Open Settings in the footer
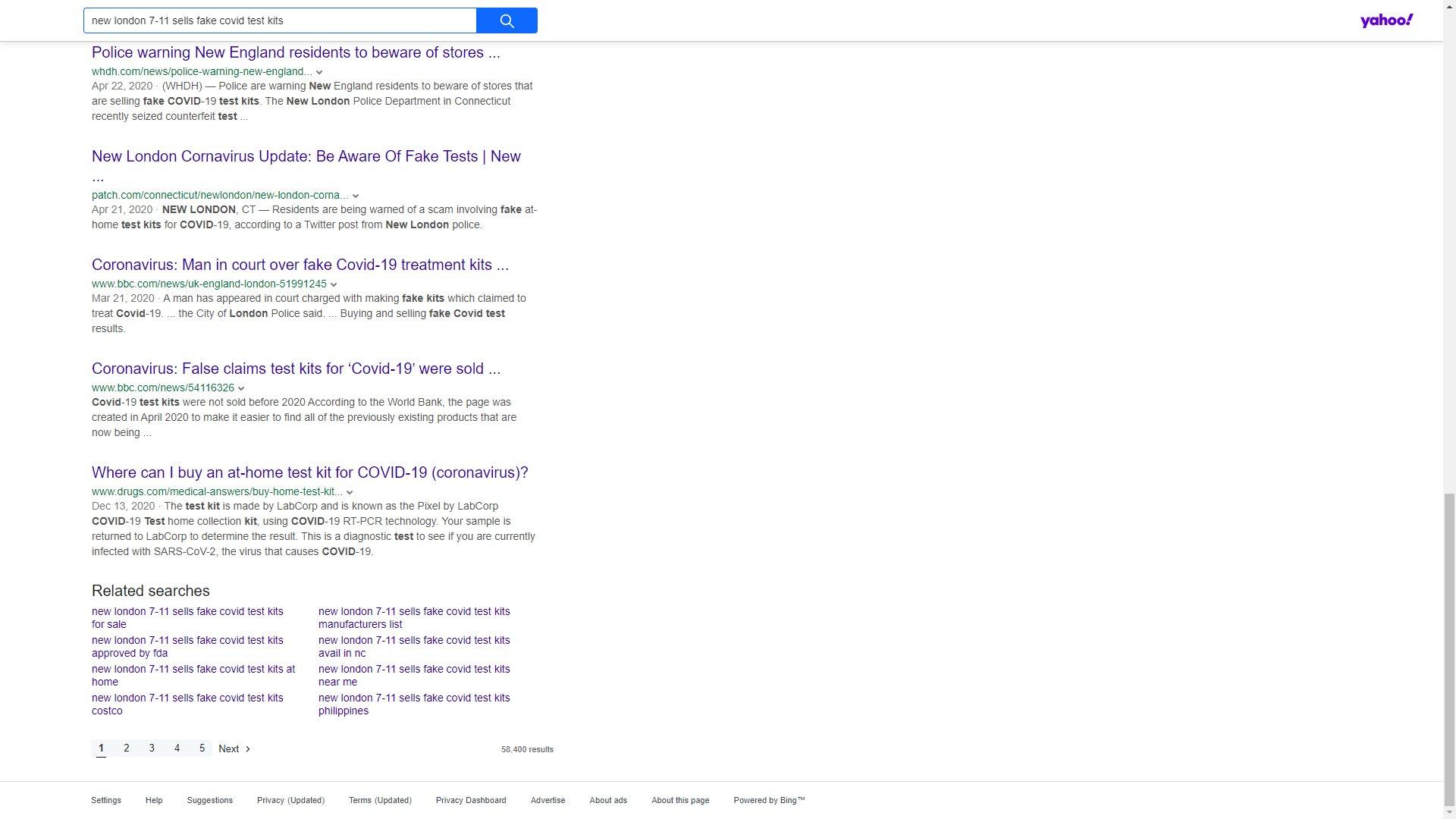Screen dimensions: 1456x819 point(106,800)
